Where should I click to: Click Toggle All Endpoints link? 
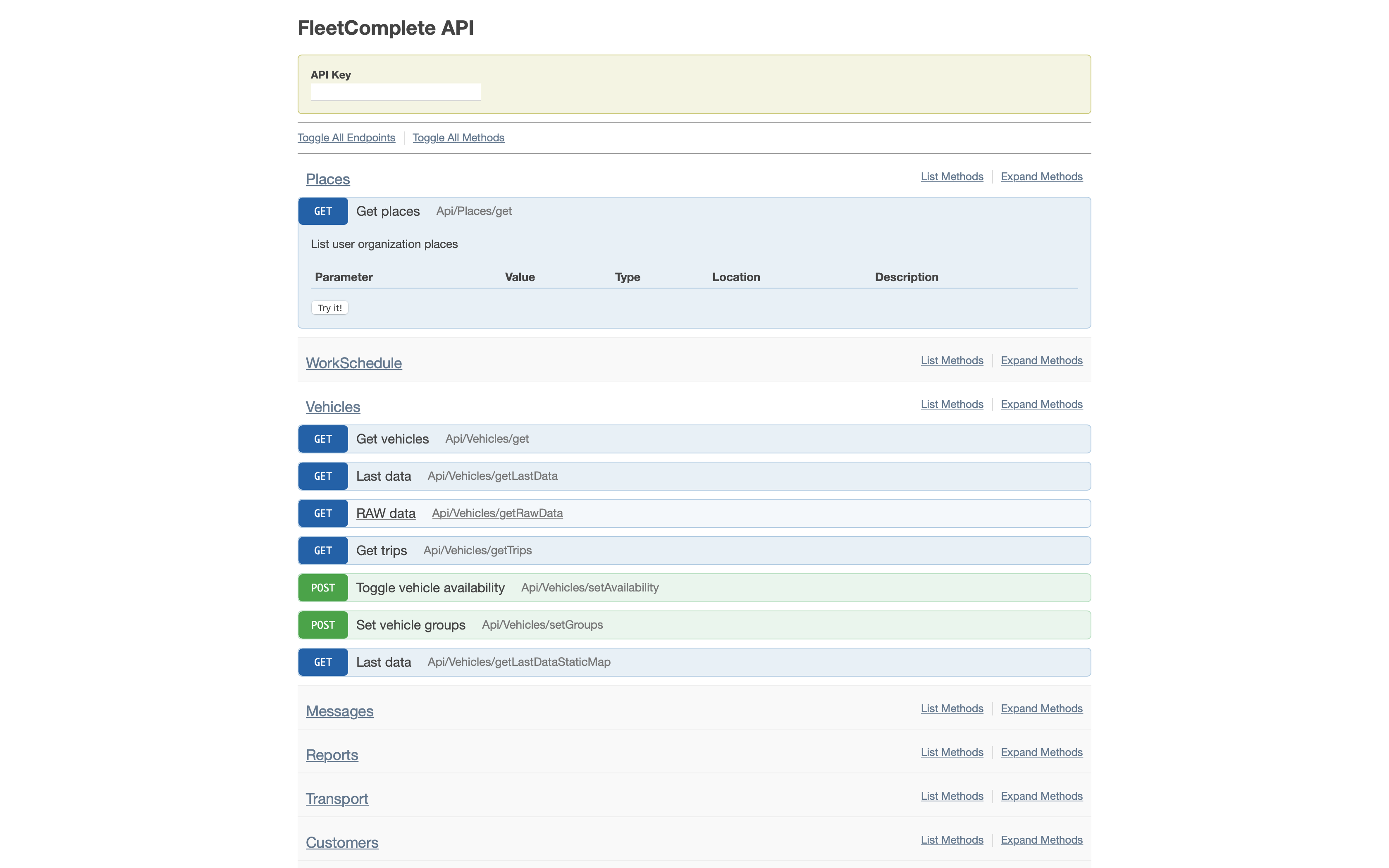346,138
